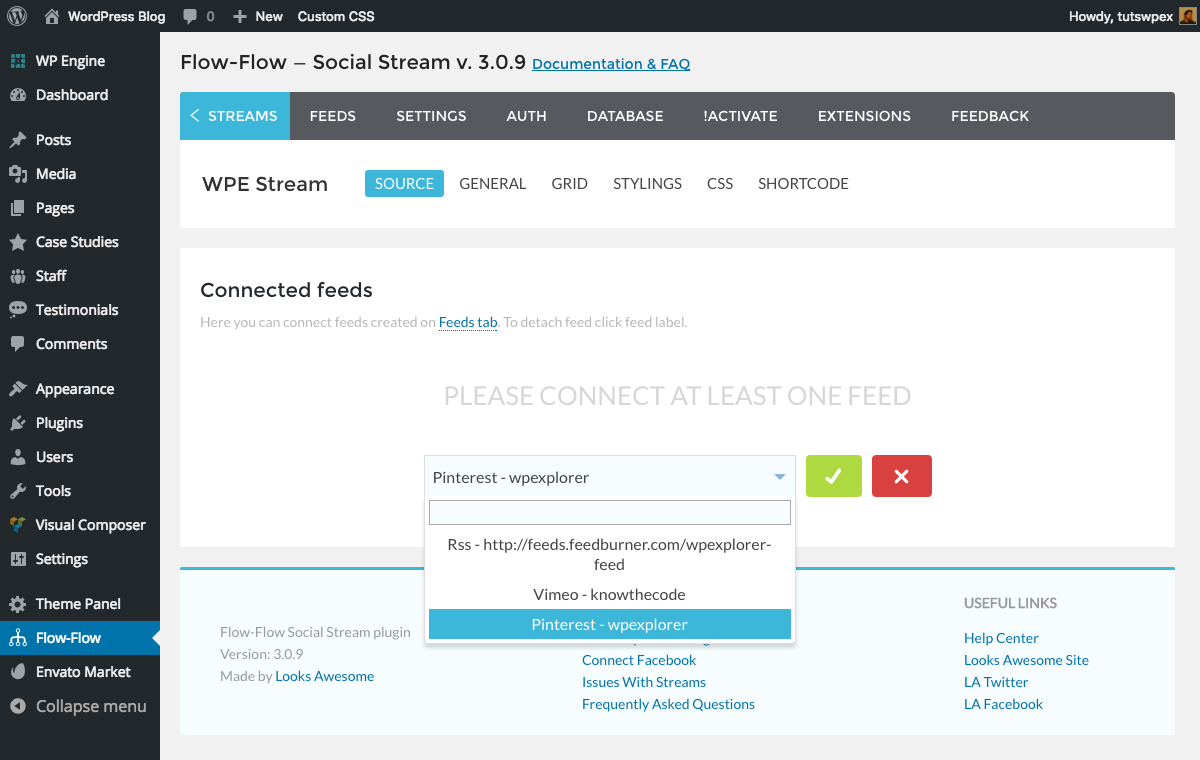Open the SETTINGS tab
Image resolution: width=1200 pixels, height=760 pixels.
[x=431, y=116]
